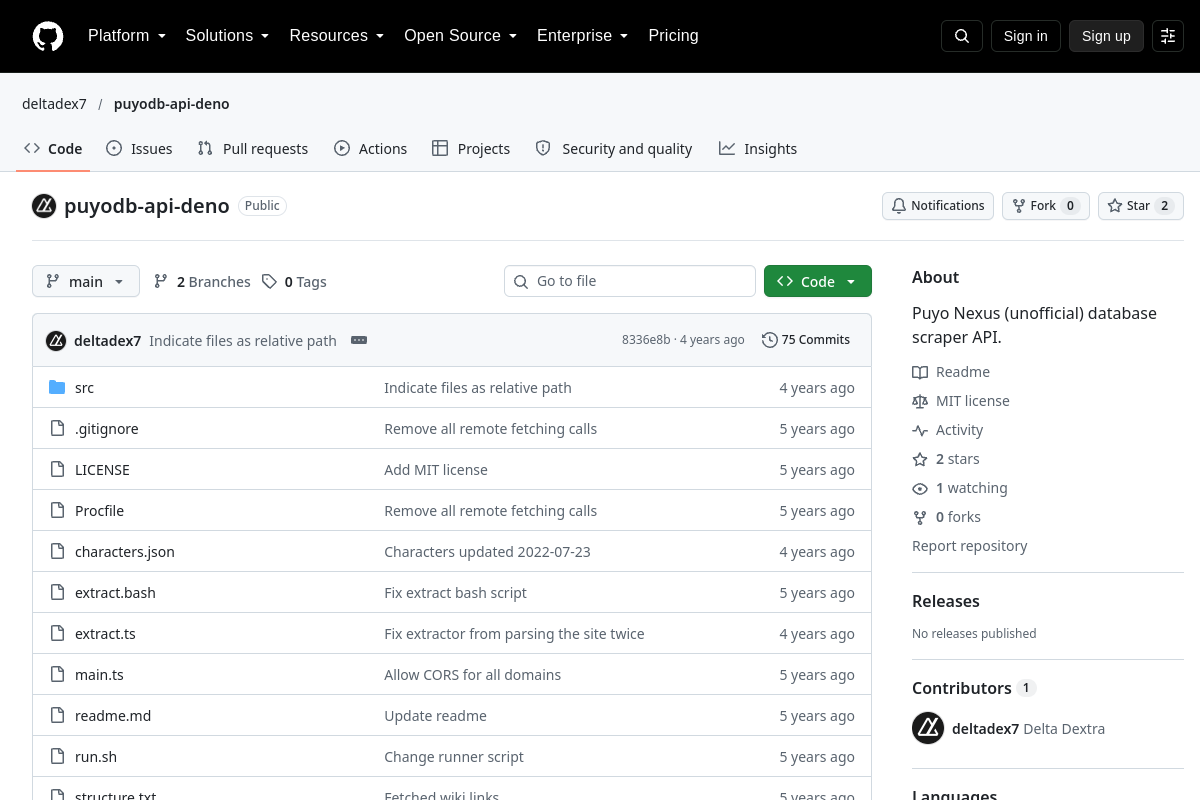
Task: View the 75 Commits history
Action: point(806,340)
